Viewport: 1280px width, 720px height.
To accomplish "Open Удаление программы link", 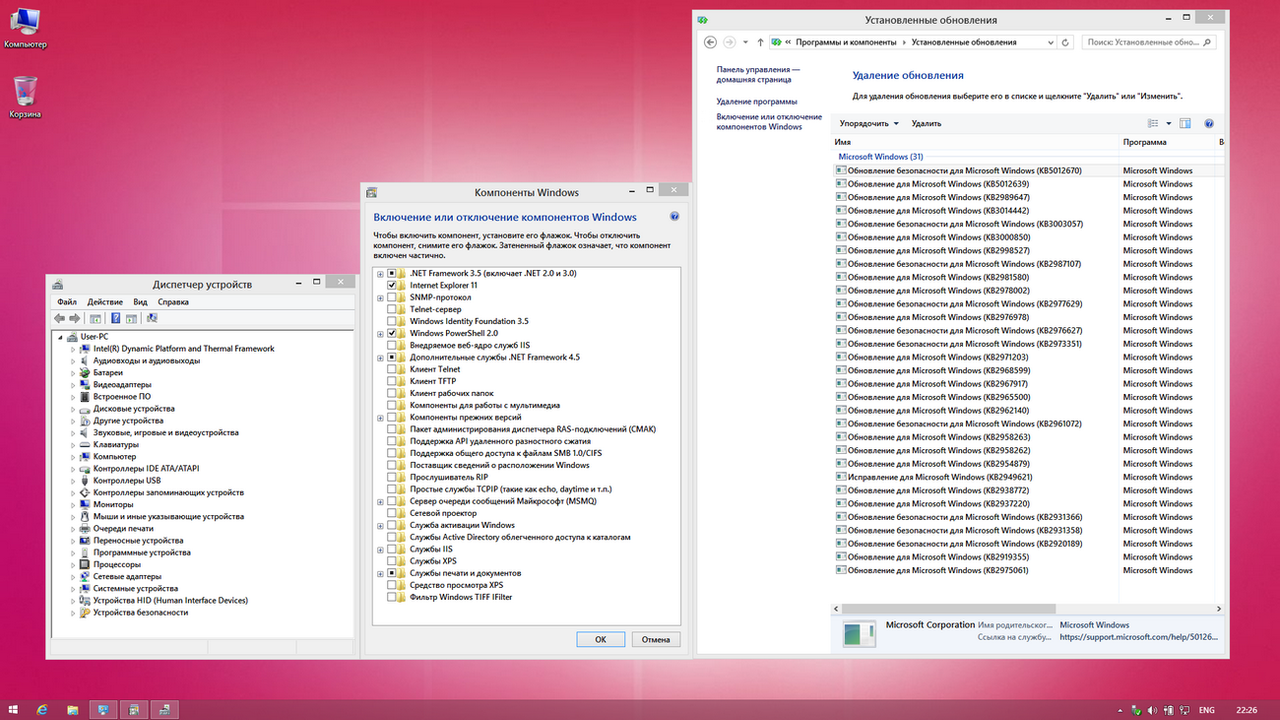I will pyautogui.click(x=757, y=101).
